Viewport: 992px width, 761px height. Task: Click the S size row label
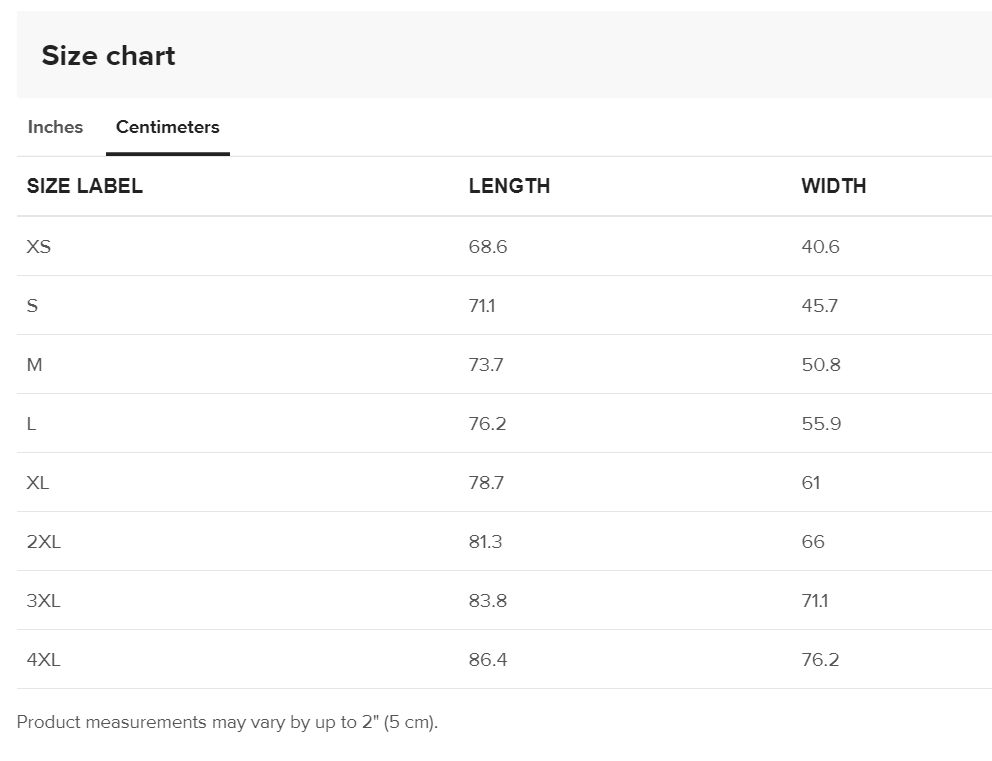(33, 305)
